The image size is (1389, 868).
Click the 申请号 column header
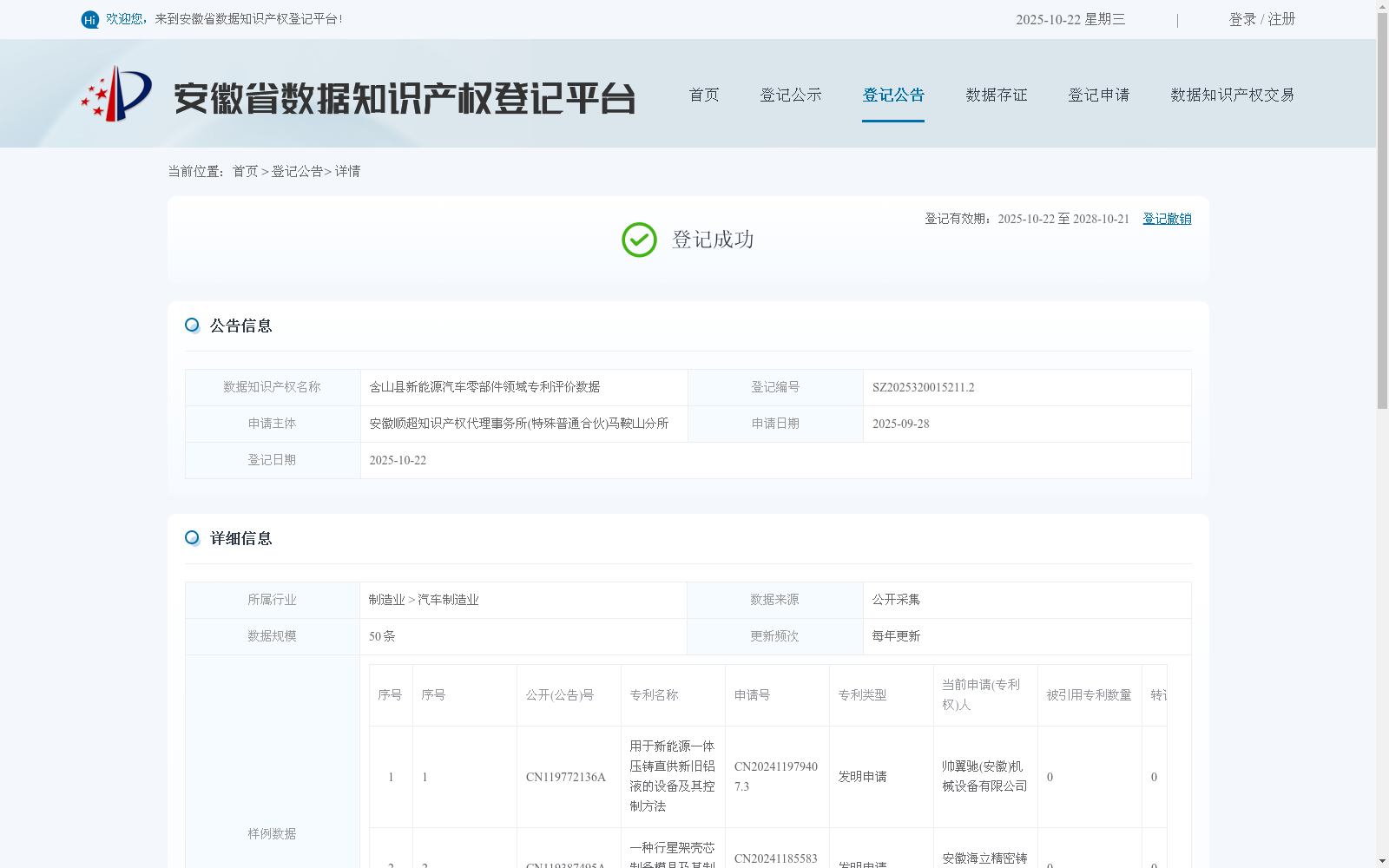click(x=752, y=695)
